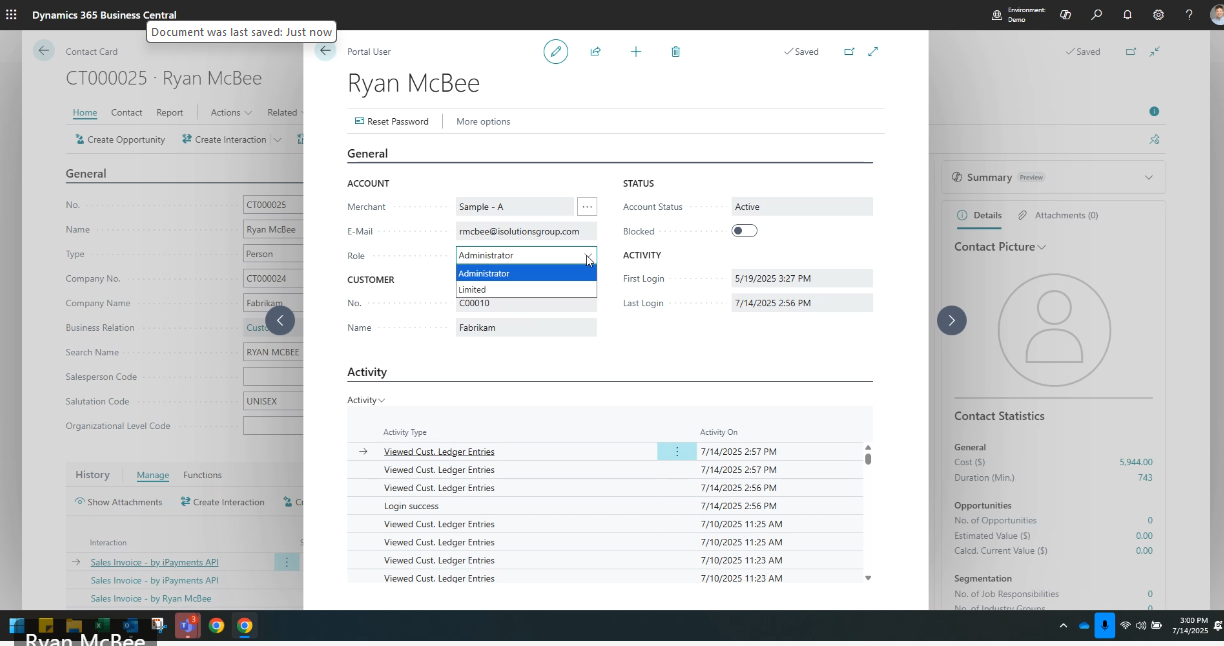Click the plus icon to create new record
This screenshot has width=1224, height=646.
636,52
